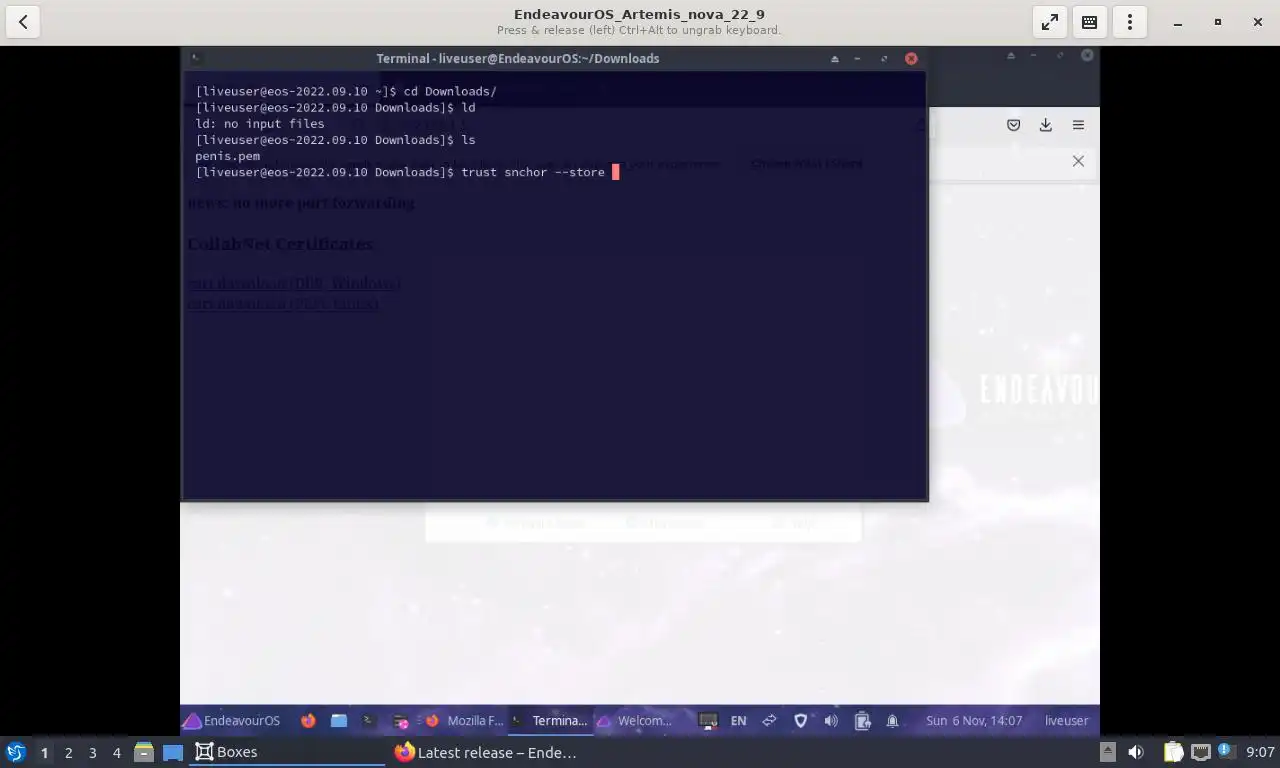Switch to host virtual desktop 4
The image size is (1280, 768).
[x=116, y=752]
